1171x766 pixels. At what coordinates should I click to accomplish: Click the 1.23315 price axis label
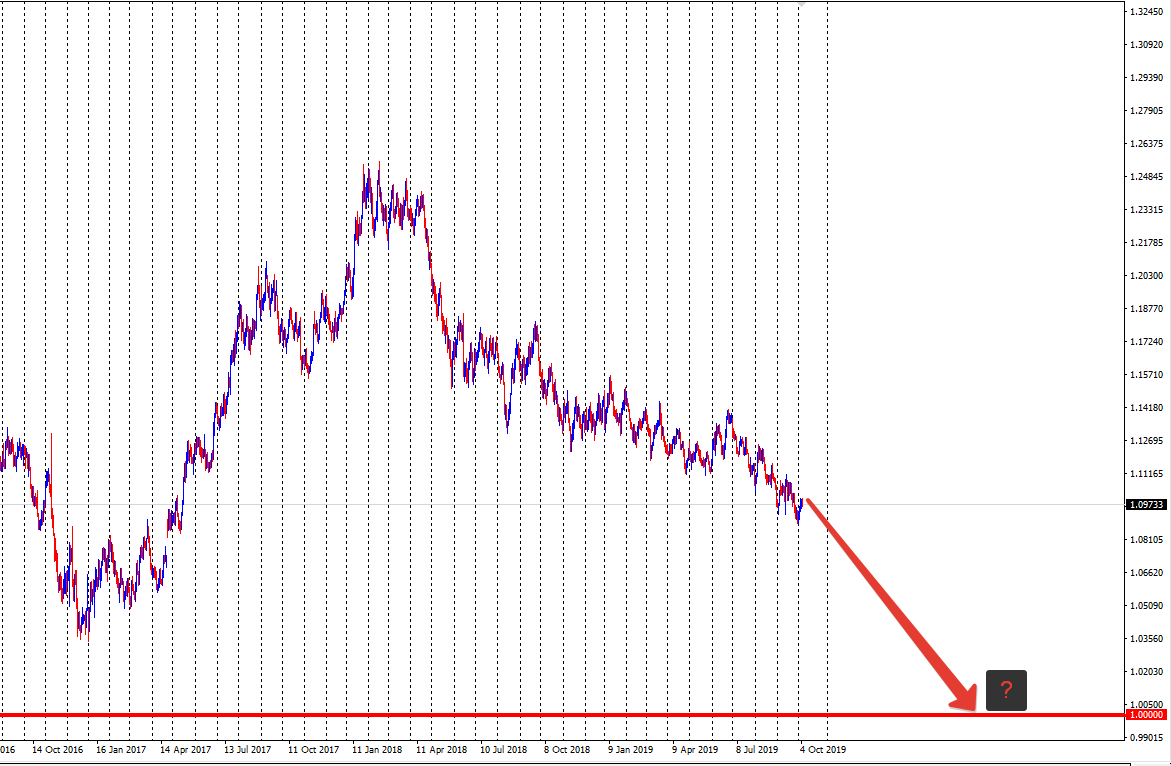(x=1146, y=210)
